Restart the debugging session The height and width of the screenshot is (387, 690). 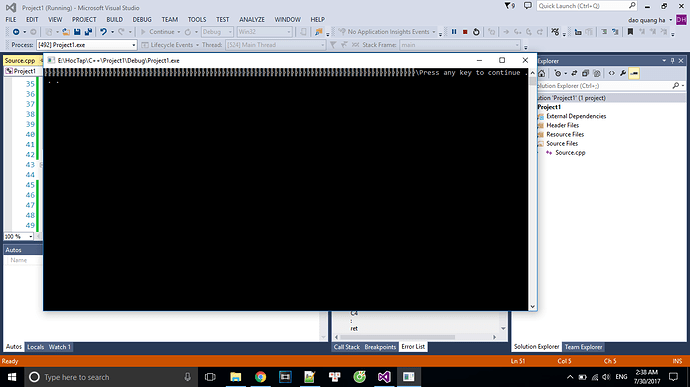point(476,32)
